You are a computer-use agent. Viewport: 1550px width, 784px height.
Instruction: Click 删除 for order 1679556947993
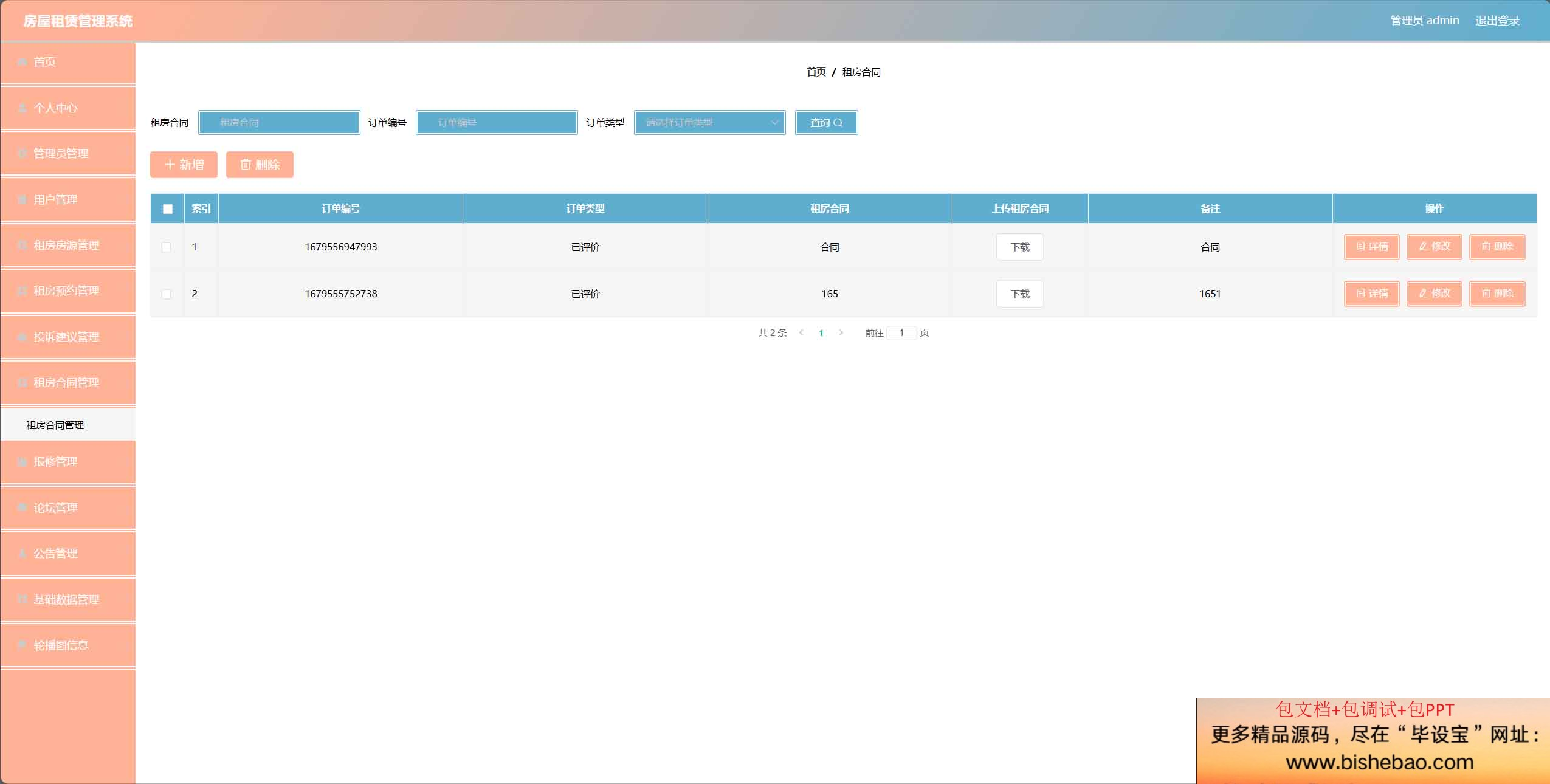tap(1497, 247)
